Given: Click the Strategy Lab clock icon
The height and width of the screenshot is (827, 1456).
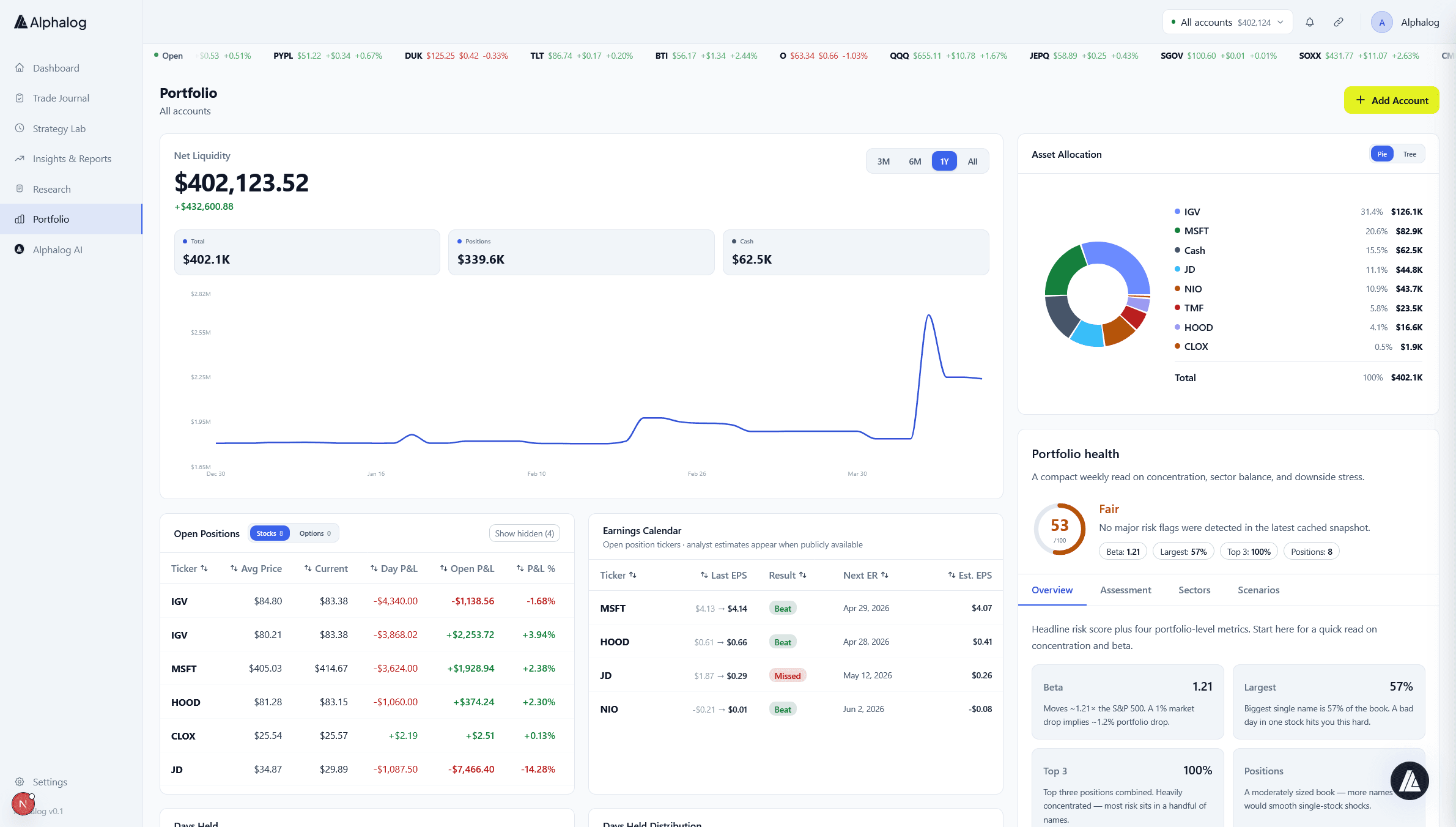Looking at the screenshot, I should coord(20,128).
